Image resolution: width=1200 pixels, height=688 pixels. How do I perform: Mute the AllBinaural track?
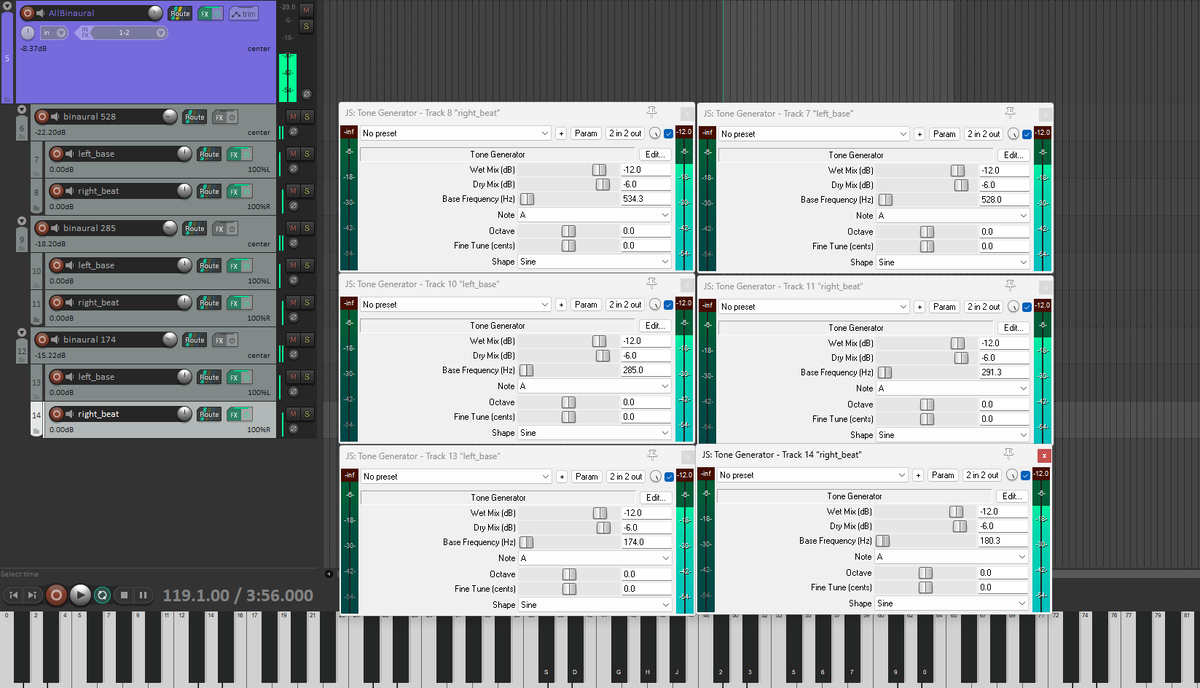[x=306, y=9]
